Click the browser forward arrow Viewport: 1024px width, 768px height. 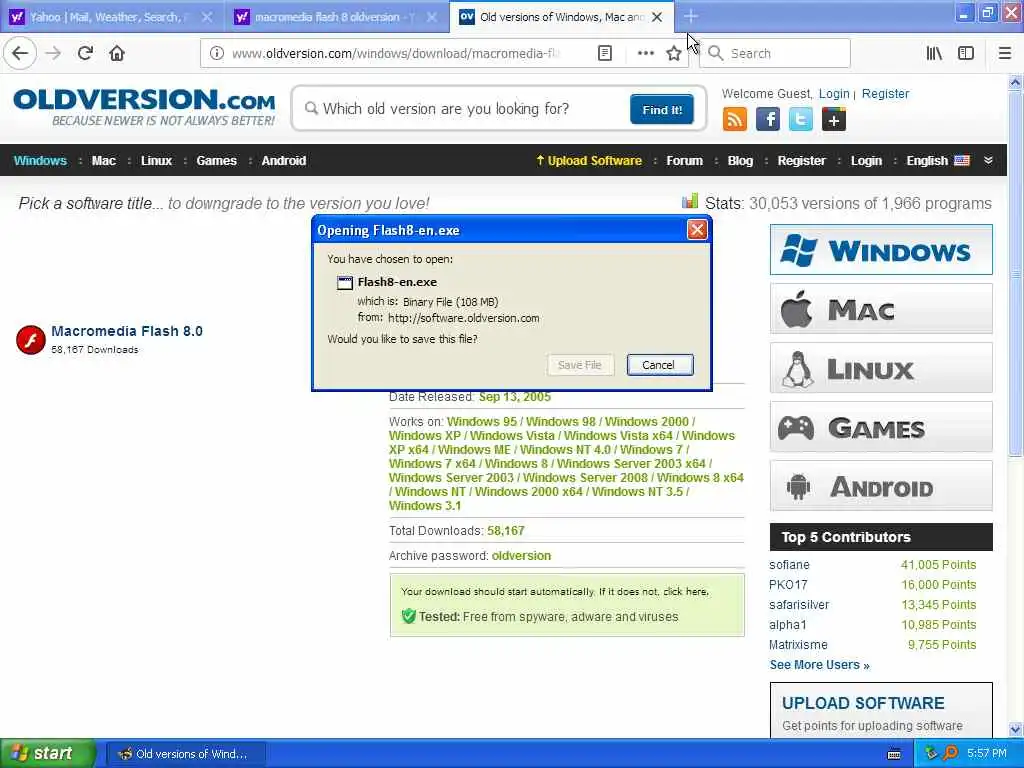[54, 54]
